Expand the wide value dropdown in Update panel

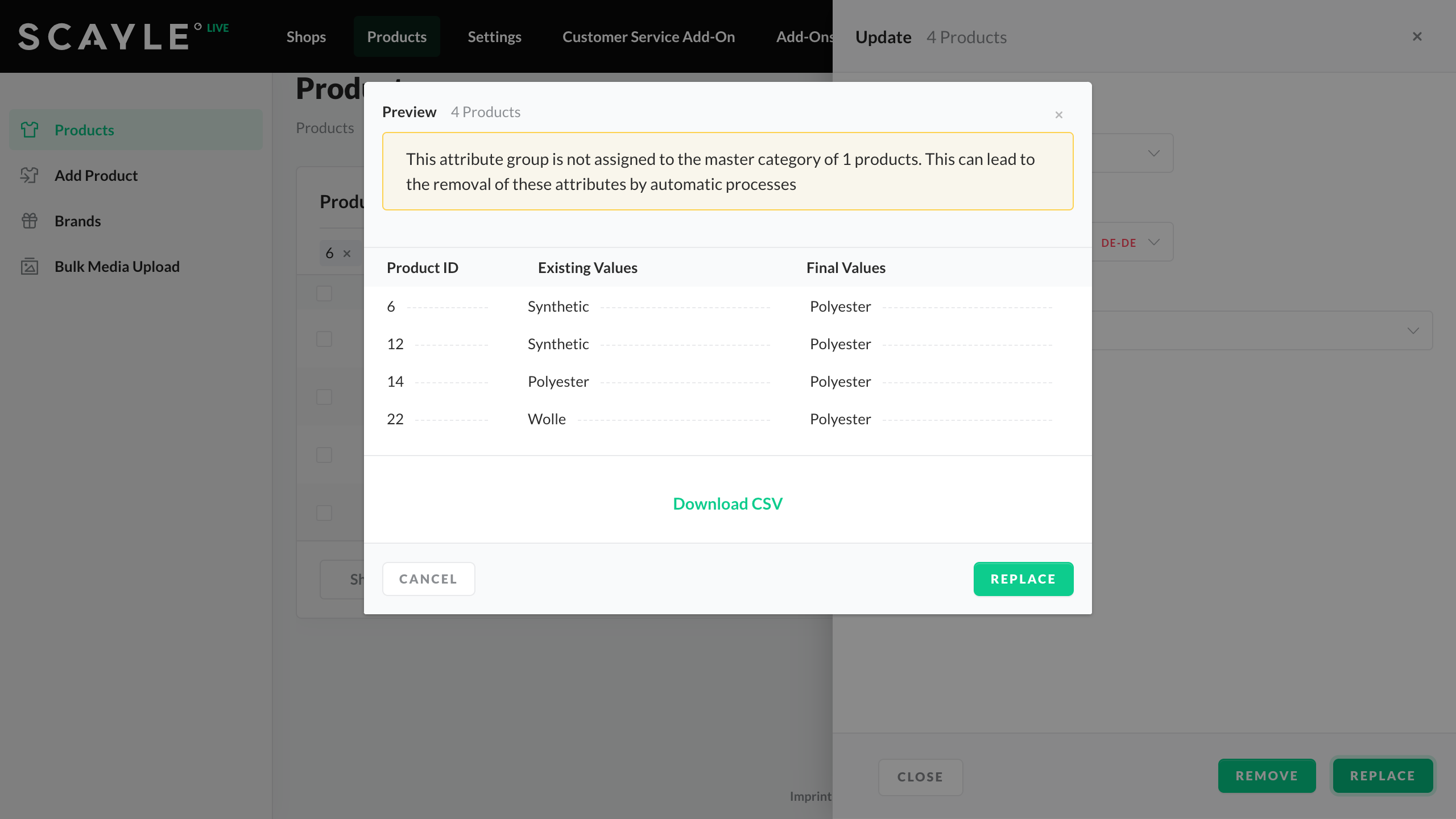[x=1413, y=331]
